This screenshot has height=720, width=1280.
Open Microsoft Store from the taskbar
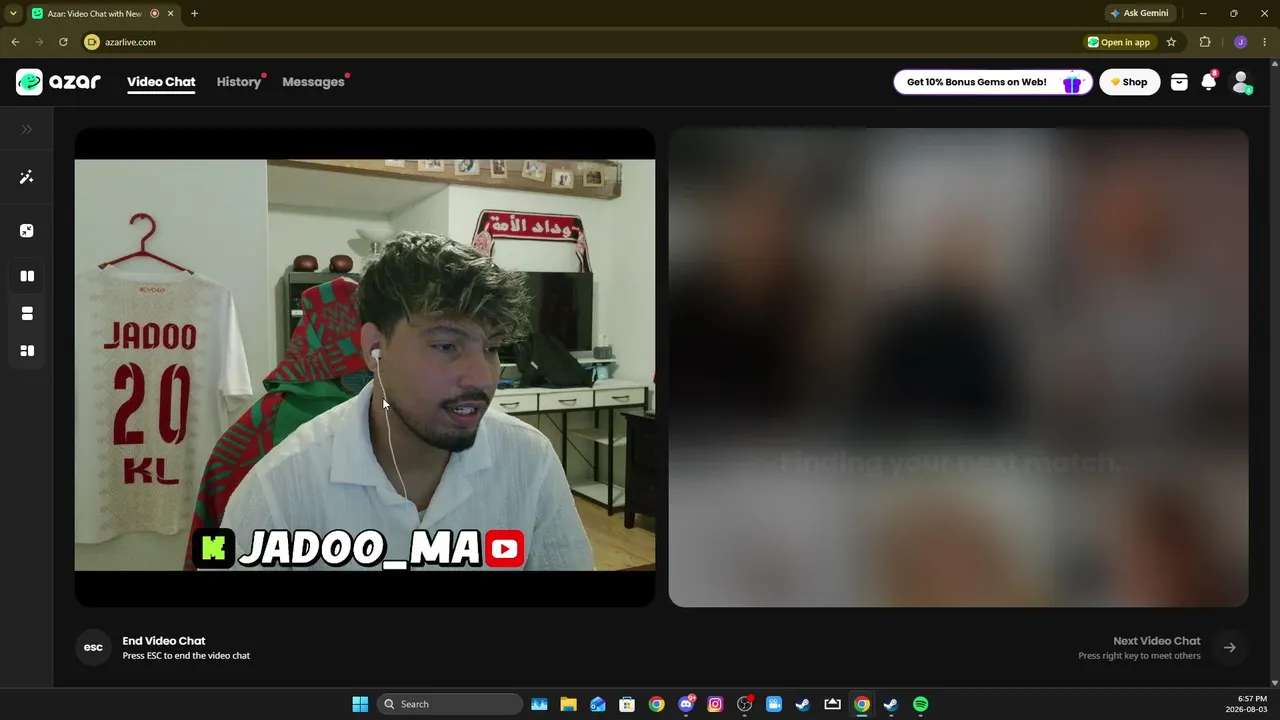(x=627, y=704)
